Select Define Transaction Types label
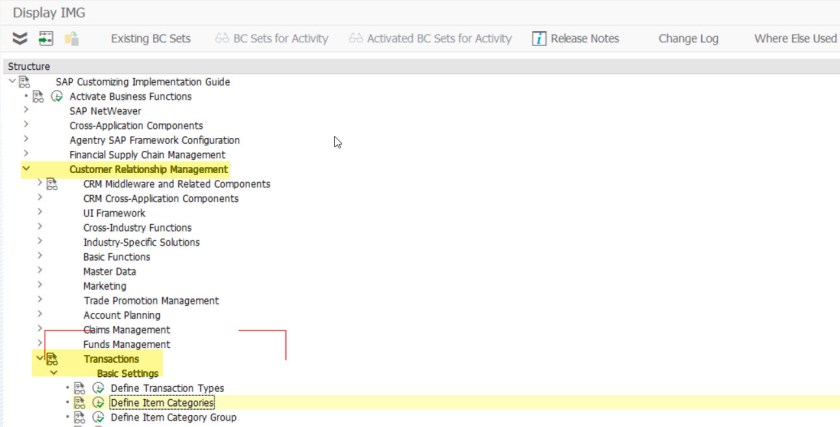 167,388
